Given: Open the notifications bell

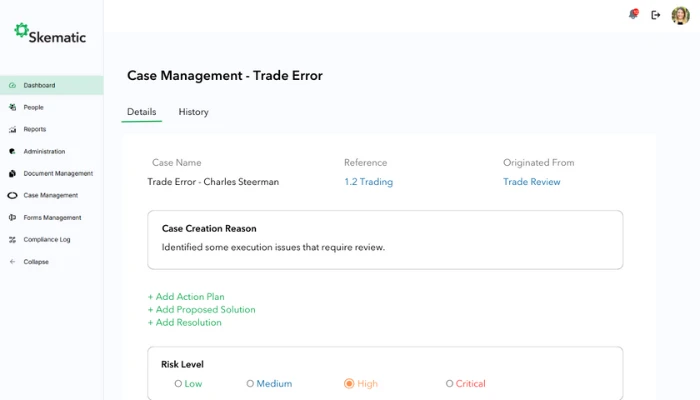Looking at the screenshot, I should pyautogui.click(x=632, y=15).
